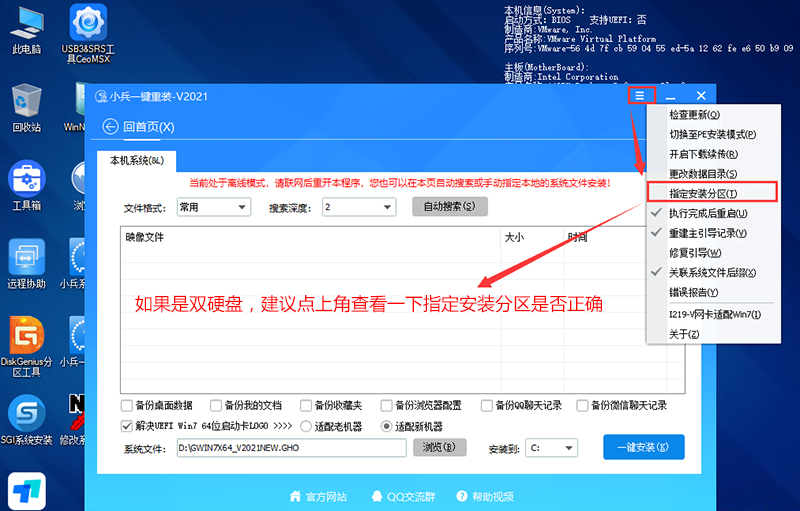Toggle backup browser config checkbox

point(386,405)
